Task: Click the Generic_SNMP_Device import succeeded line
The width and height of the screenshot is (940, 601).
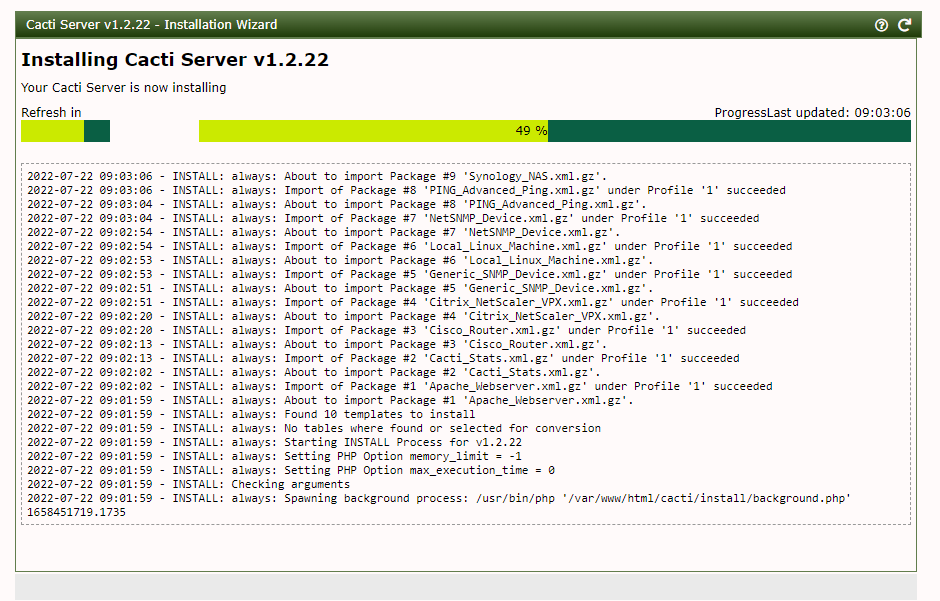Action: pos(409,274)
